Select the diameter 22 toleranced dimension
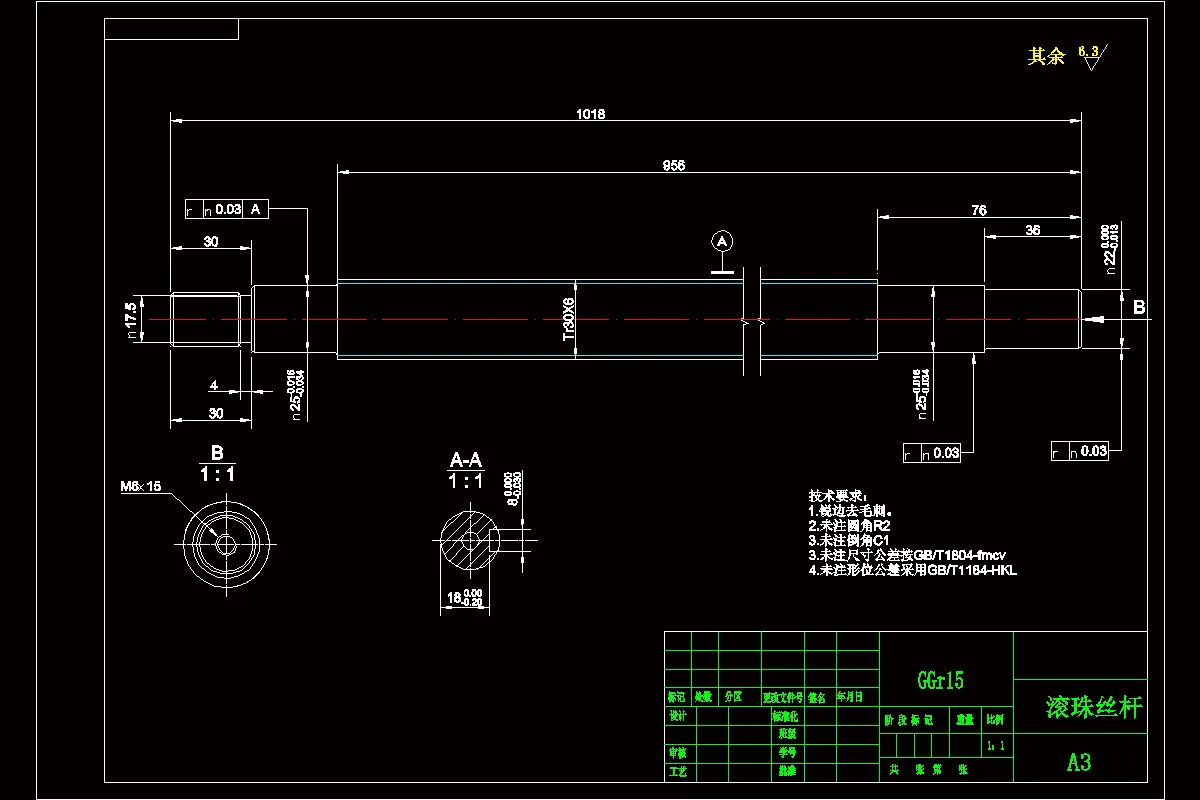 (x=1110, y=247)
